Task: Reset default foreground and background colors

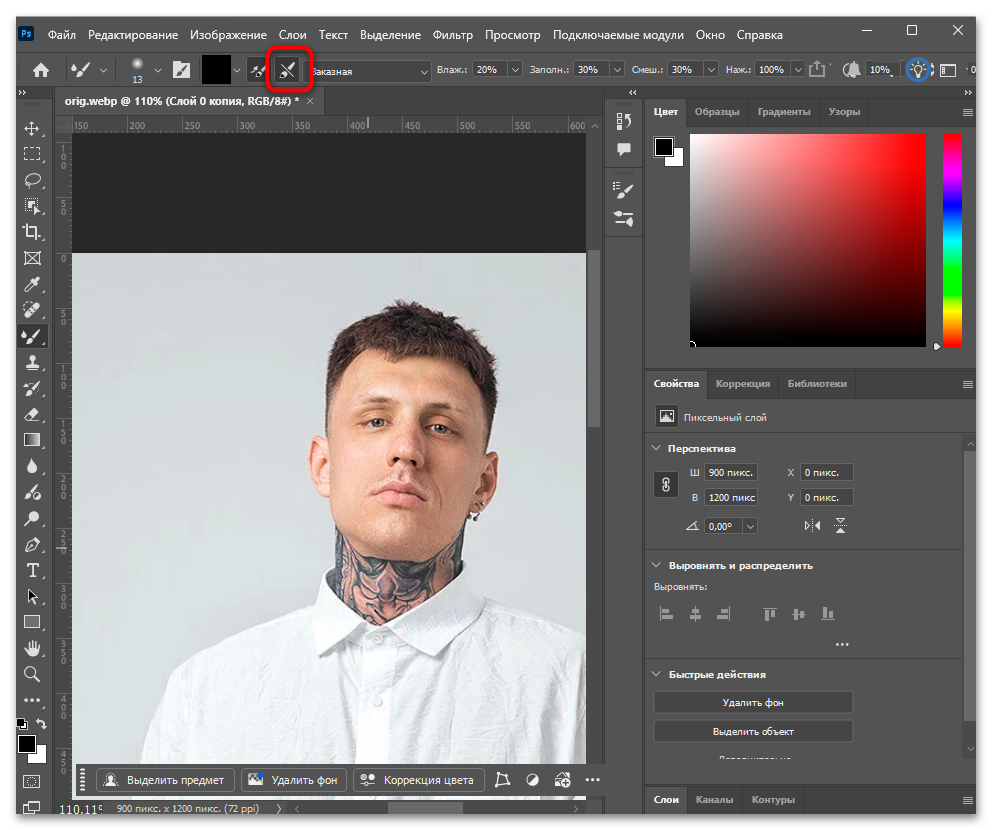Action: coord(22,724)
